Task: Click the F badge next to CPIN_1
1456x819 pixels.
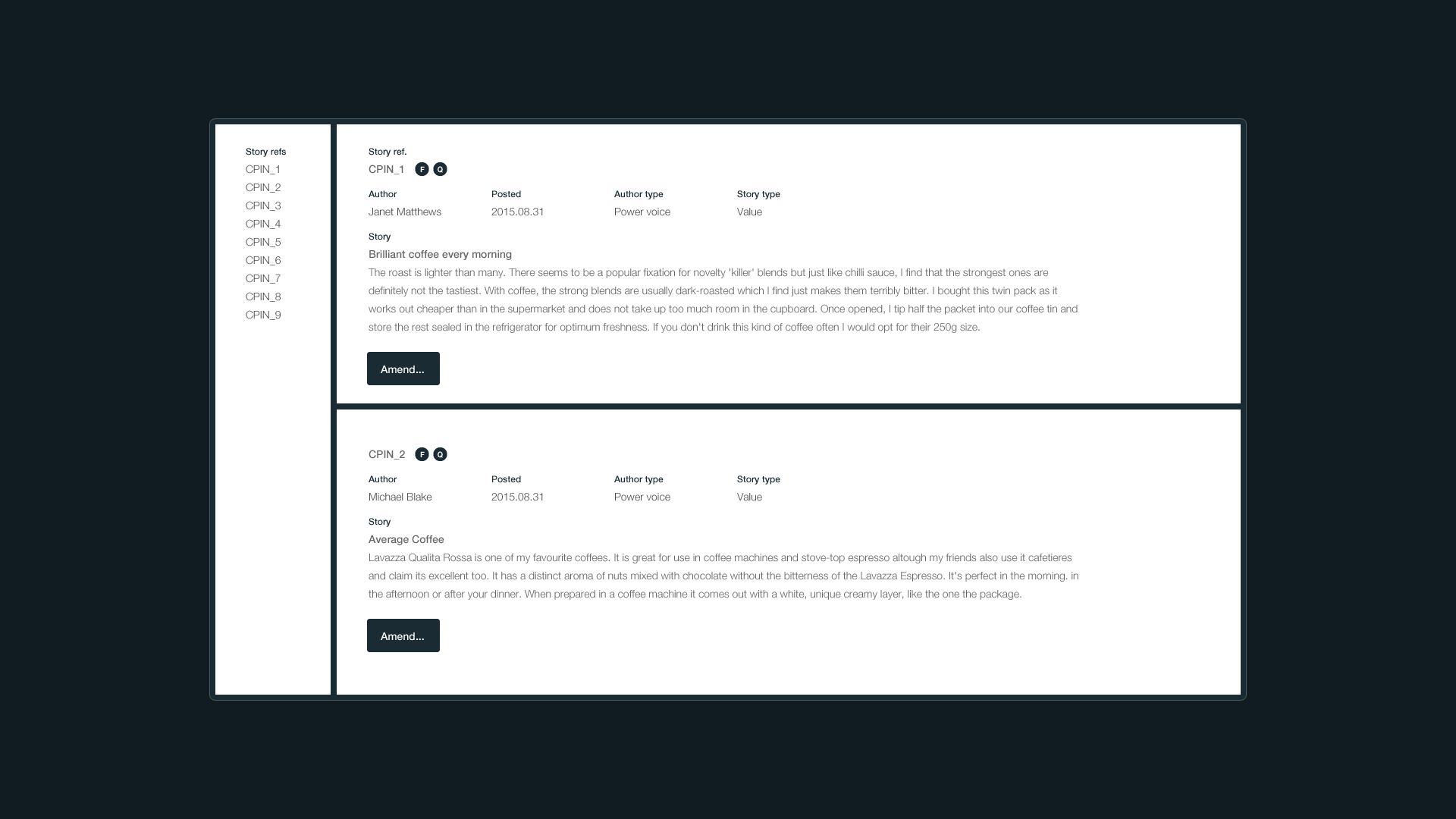Action: pyautogui.click(x=422, y=169)
